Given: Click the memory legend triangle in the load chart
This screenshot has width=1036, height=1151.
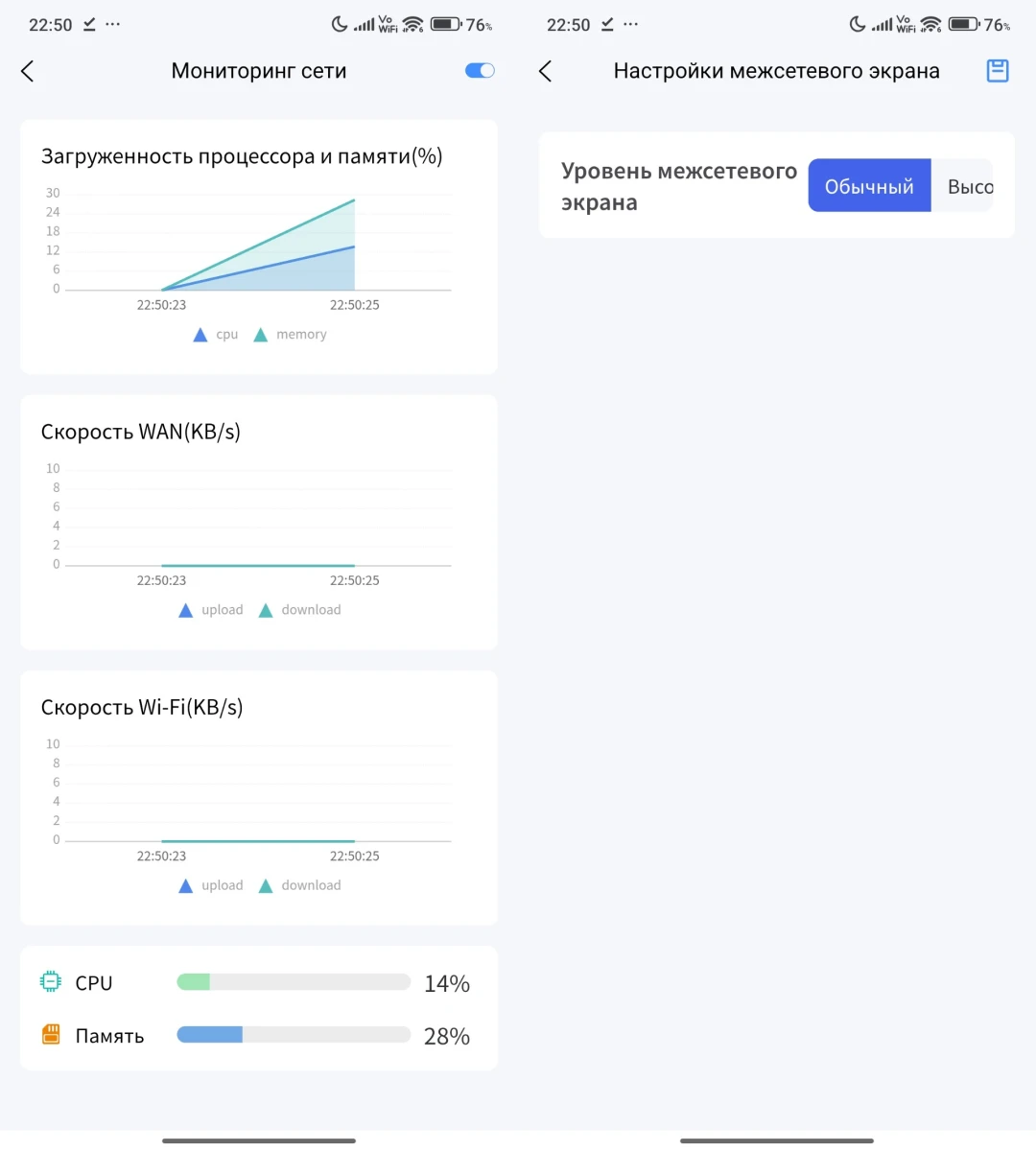Looking at the screenshot, I should click(x=260, y=335).
